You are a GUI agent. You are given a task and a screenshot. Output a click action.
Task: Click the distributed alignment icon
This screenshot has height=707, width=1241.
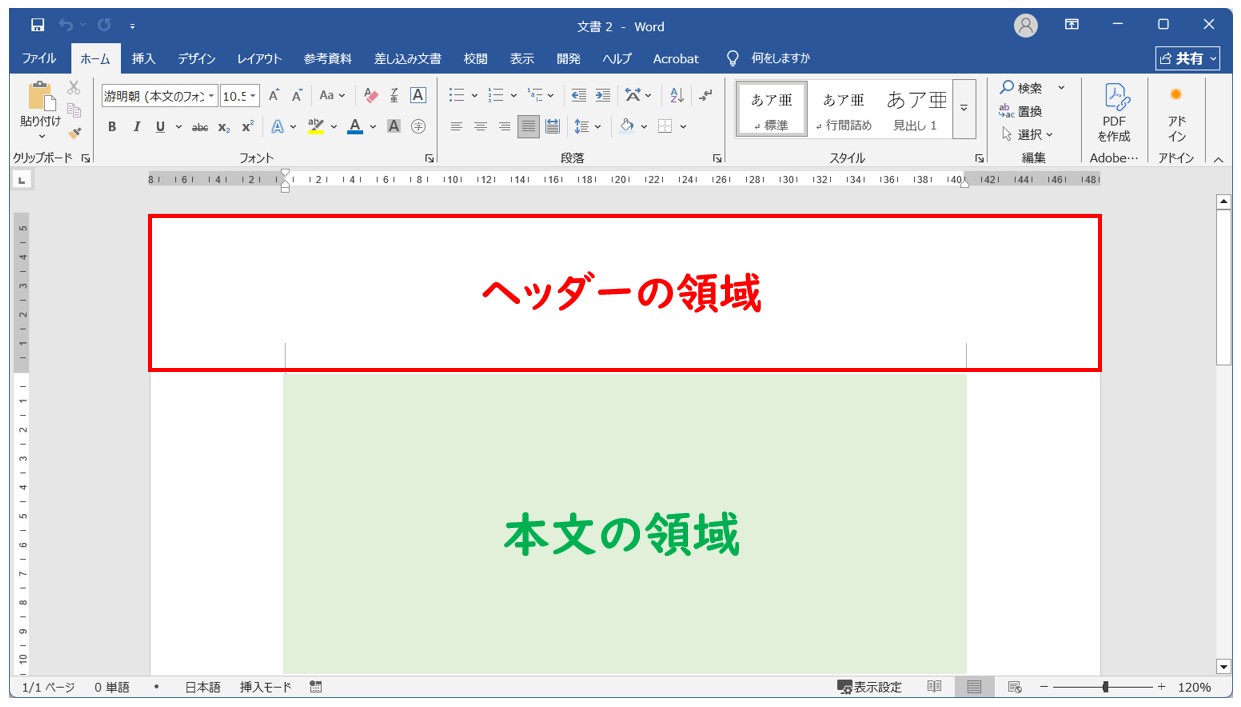[x=552, y=127]
